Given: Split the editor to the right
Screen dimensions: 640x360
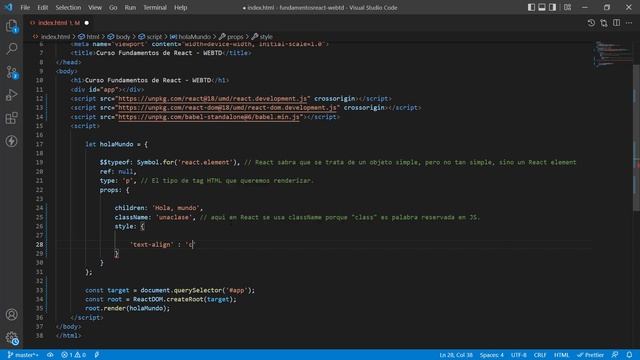Looking at the screenshot, I should [616, 23].
